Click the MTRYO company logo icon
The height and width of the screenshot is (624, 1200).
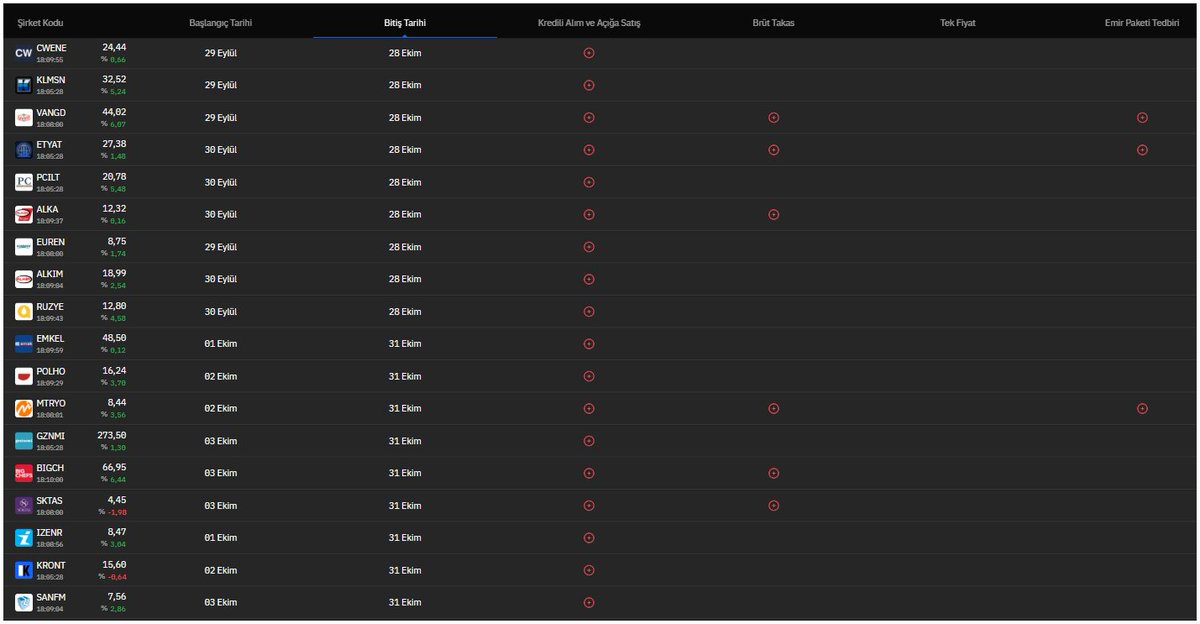24,409
